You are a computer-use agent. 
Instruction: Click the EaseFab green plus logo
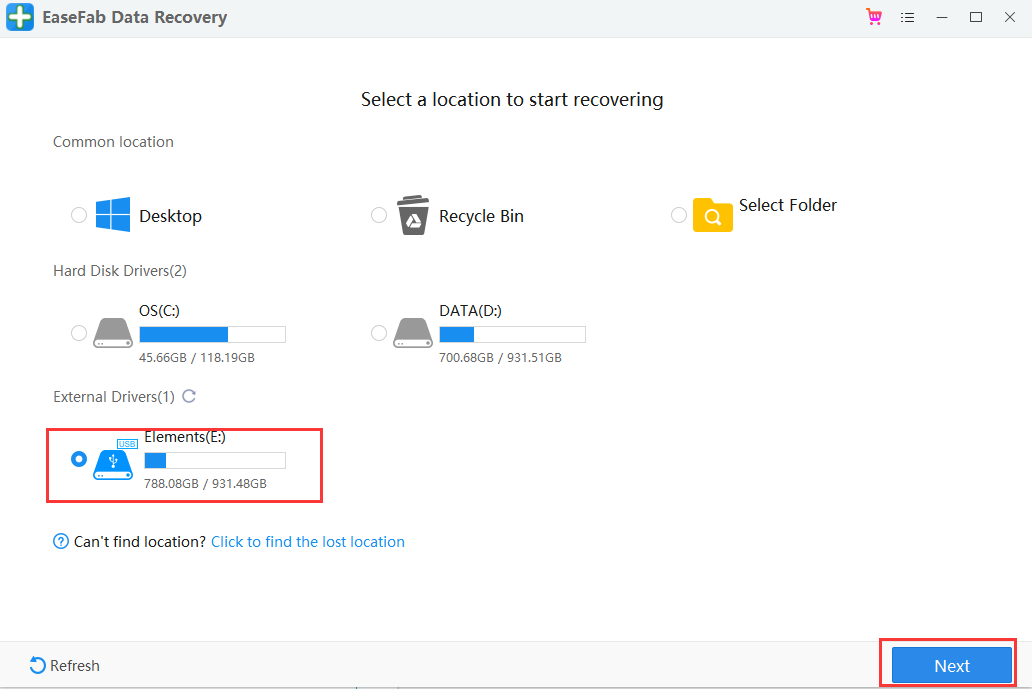[x=20, y=18]
